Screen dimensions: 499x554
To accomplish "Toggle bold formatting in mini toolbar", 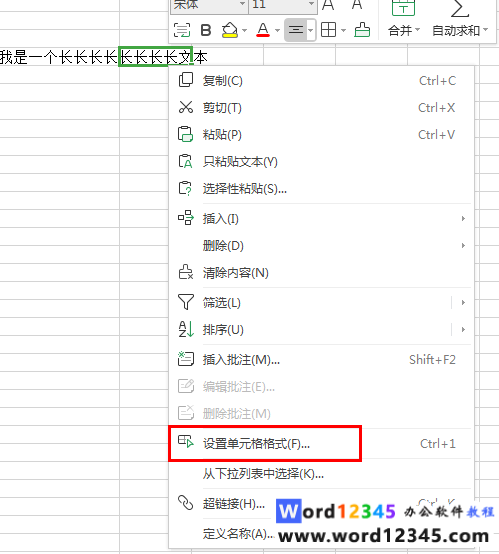I will pos(206,30).
